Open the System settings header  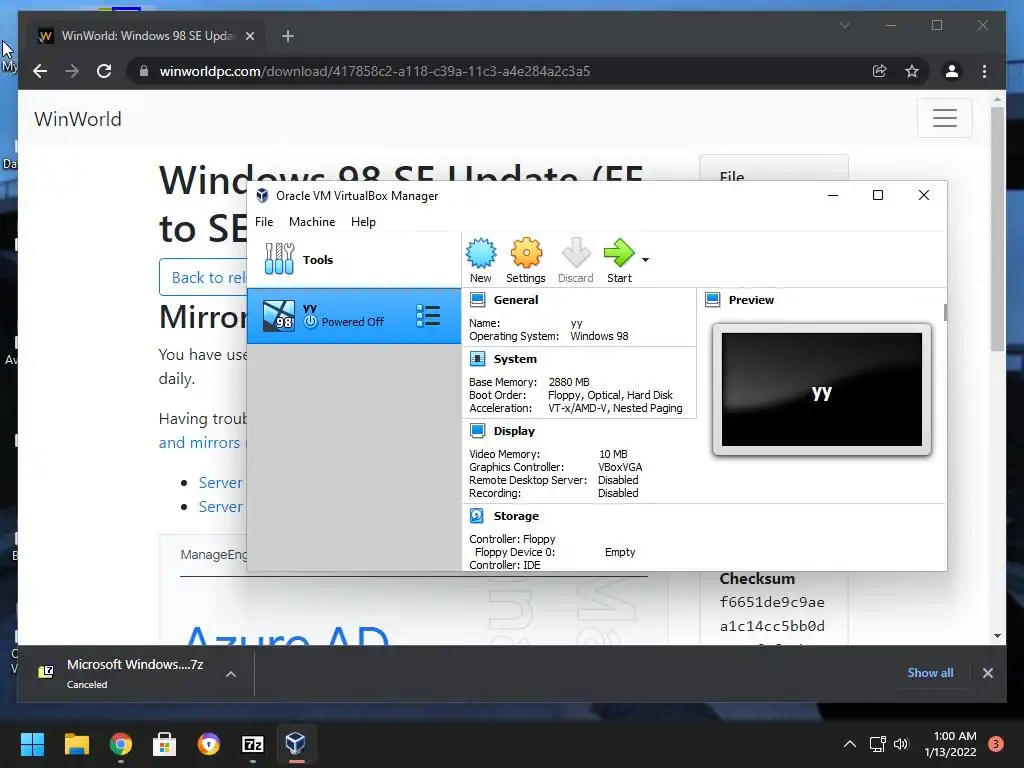click(x=515, y=359)
